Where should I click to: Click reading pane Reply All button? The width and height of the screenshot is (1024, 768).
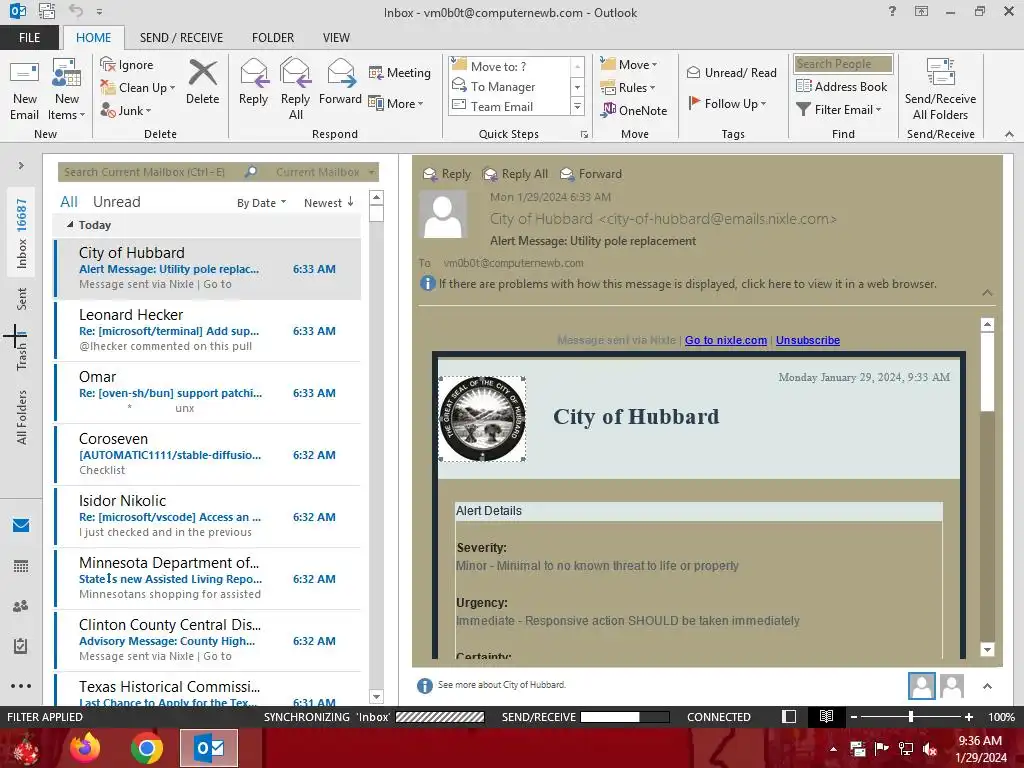(515, 174)
